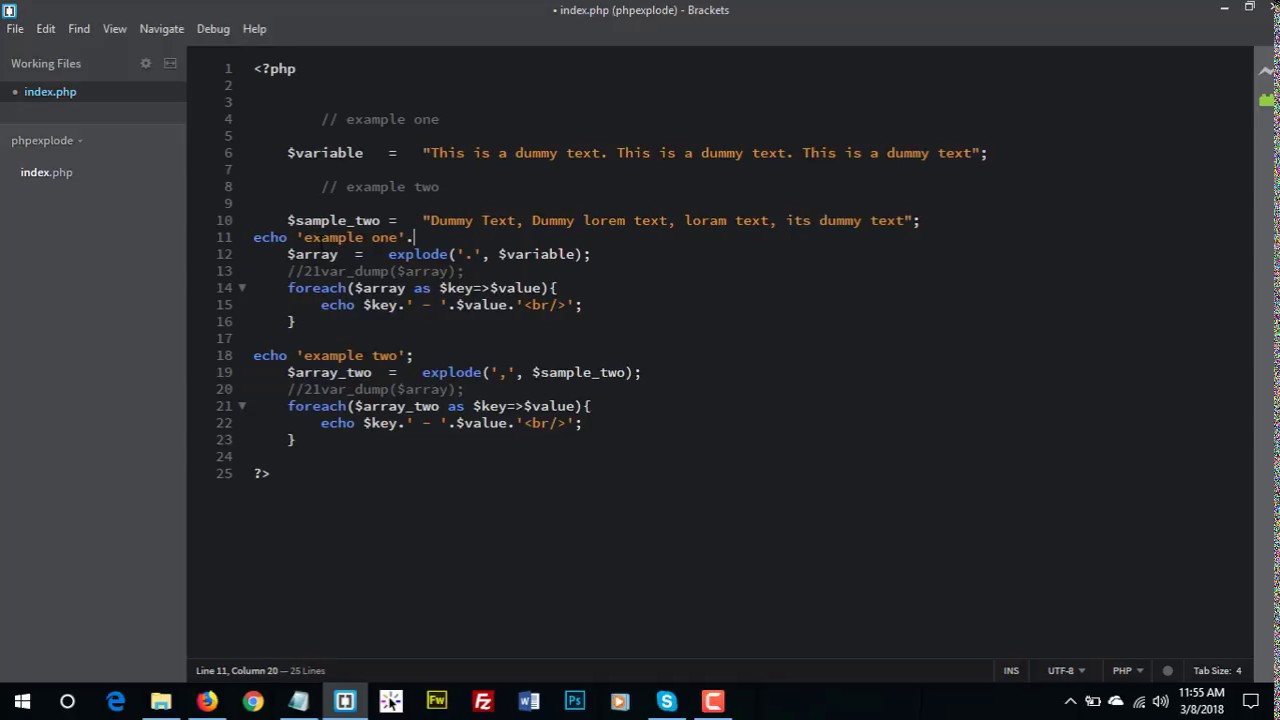Screen dimensions: 1280x720
Task: Open the PHP language mode dropdown
Action: (1128, 671)
